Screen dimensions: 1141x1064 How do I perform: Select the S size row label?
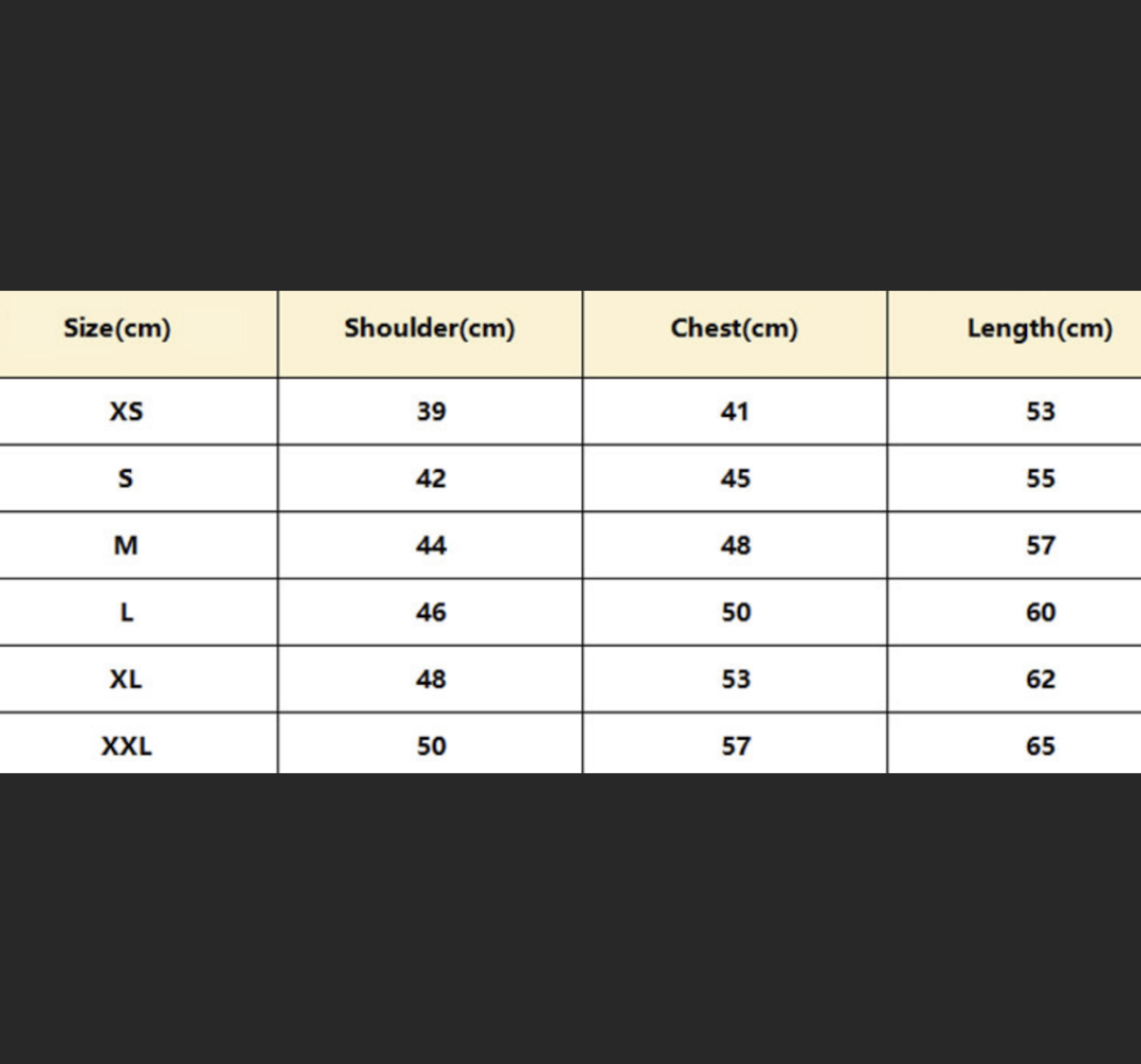(126, 478)
